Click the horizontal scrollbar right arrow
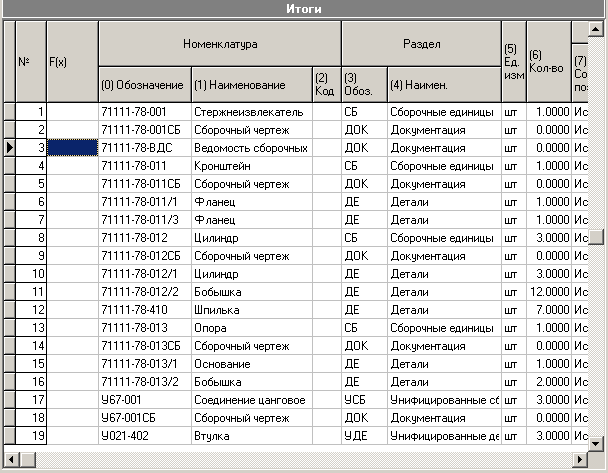The width and height of the screenshot is (608, 473). (x=581, y=459)
